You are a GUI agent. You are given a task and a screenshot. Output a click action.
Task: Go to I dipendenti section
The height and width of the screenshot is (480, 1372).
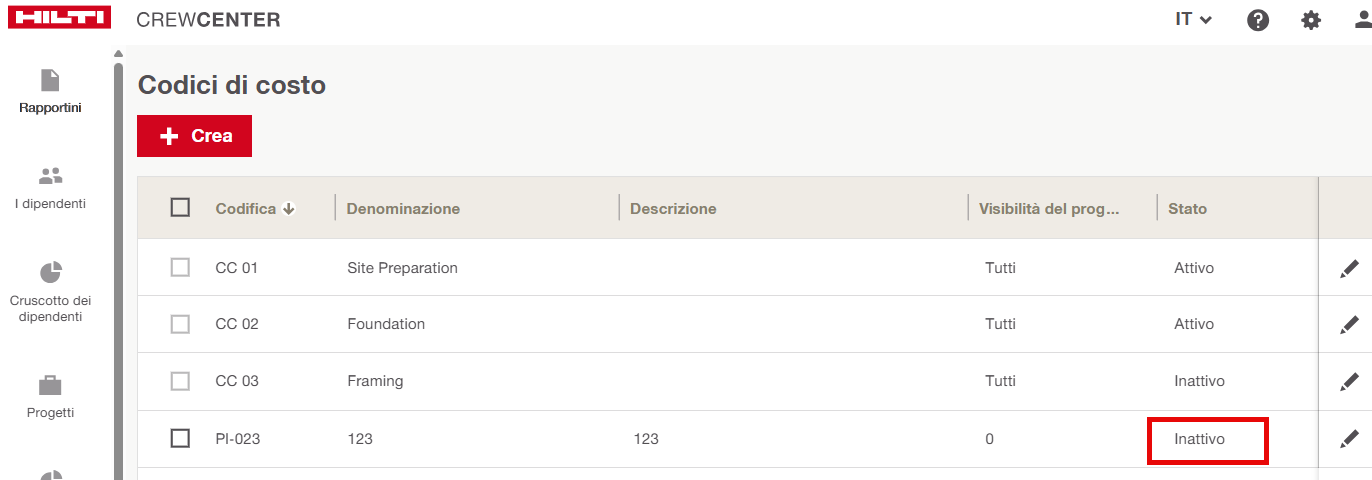50,188
